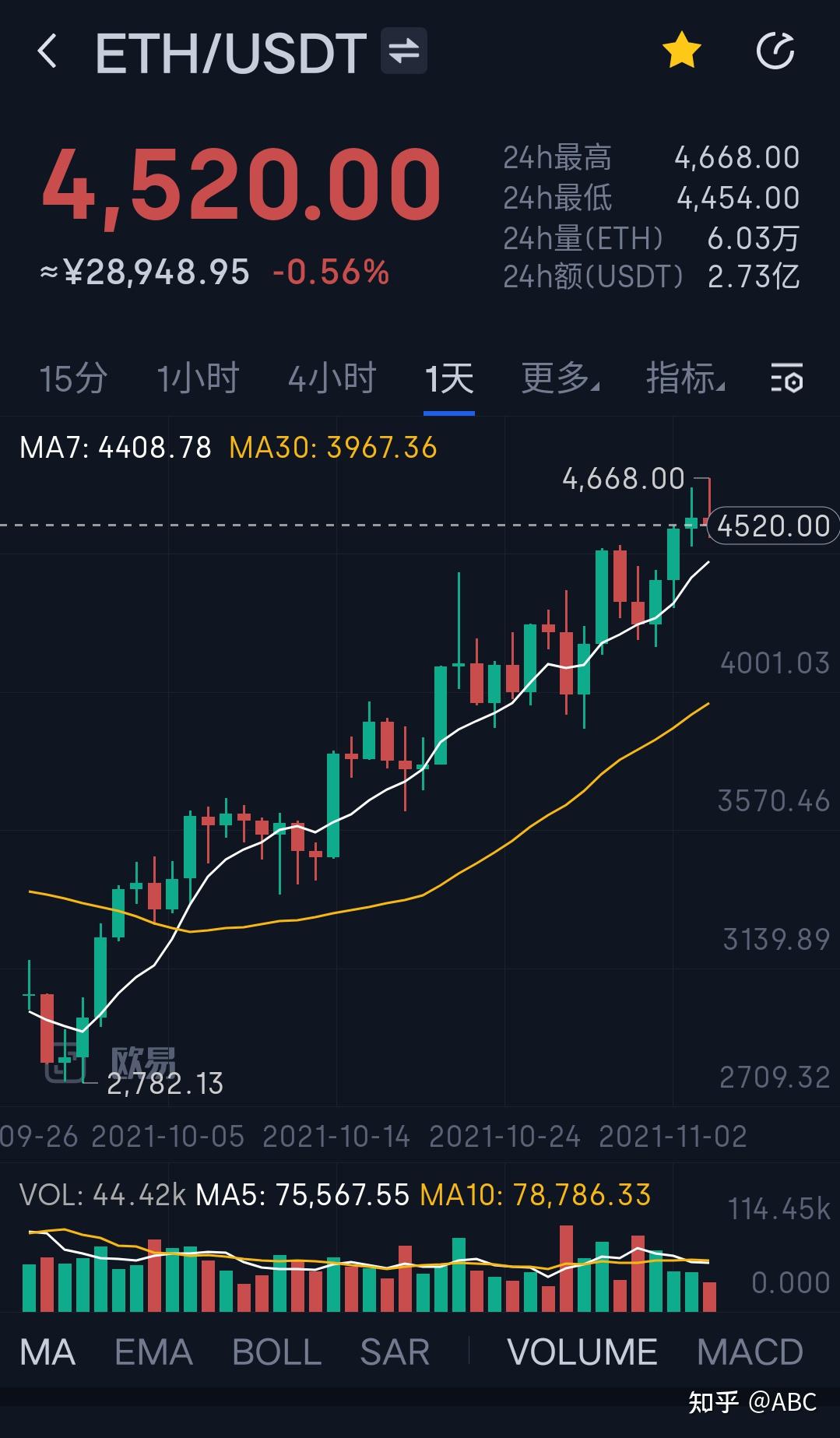Viewport: 840px width, 1438px height.
Task: Select the EMA indicator option
Action: pyautogui.click(x=153, y=1352)
